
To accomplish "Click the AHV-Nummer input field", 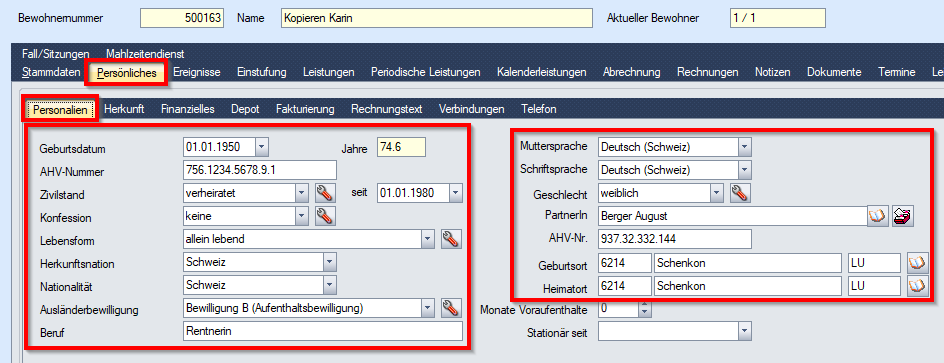I will click(x=259, y=170).
